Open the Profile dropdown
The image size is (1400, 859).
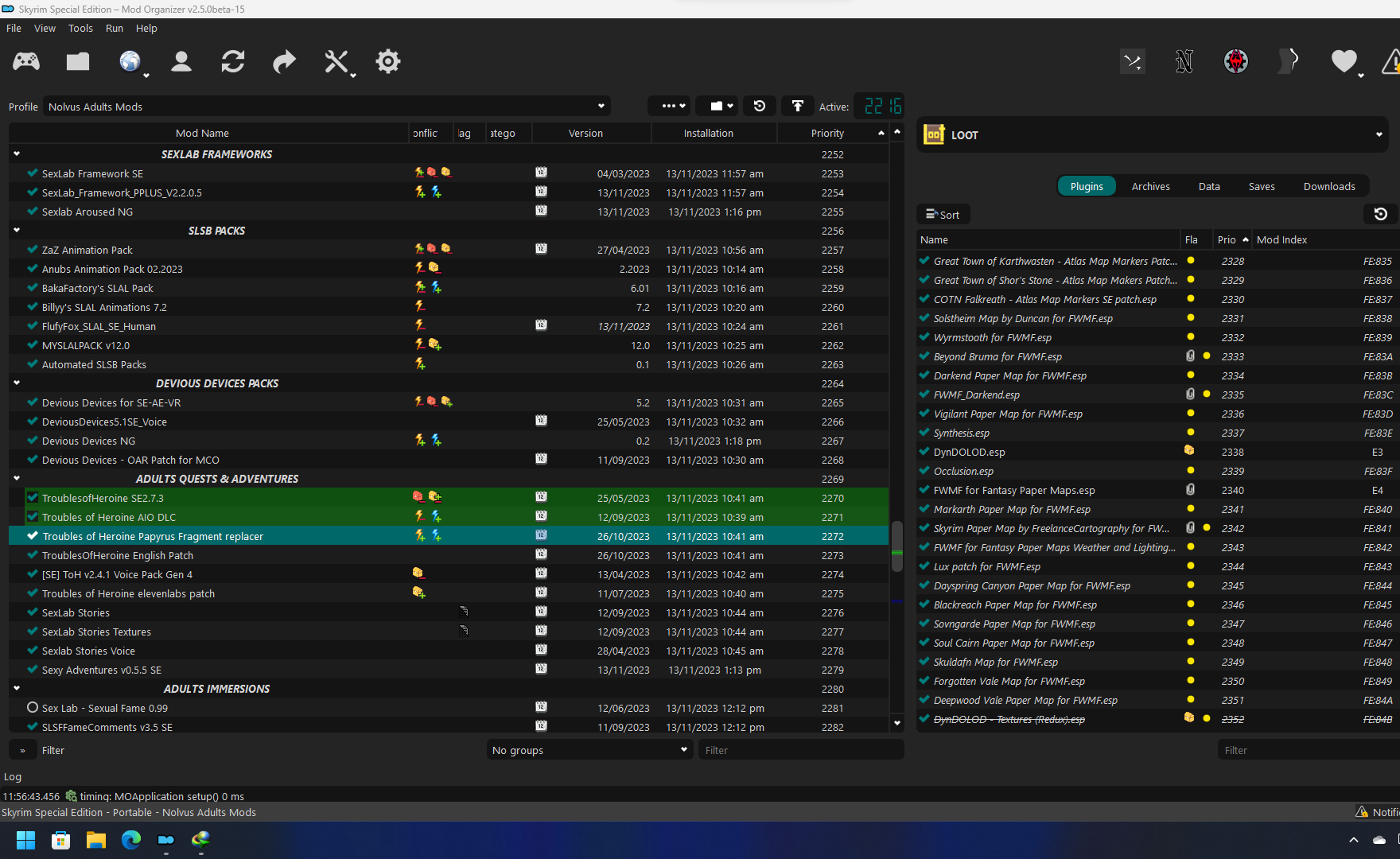(327, 107)
